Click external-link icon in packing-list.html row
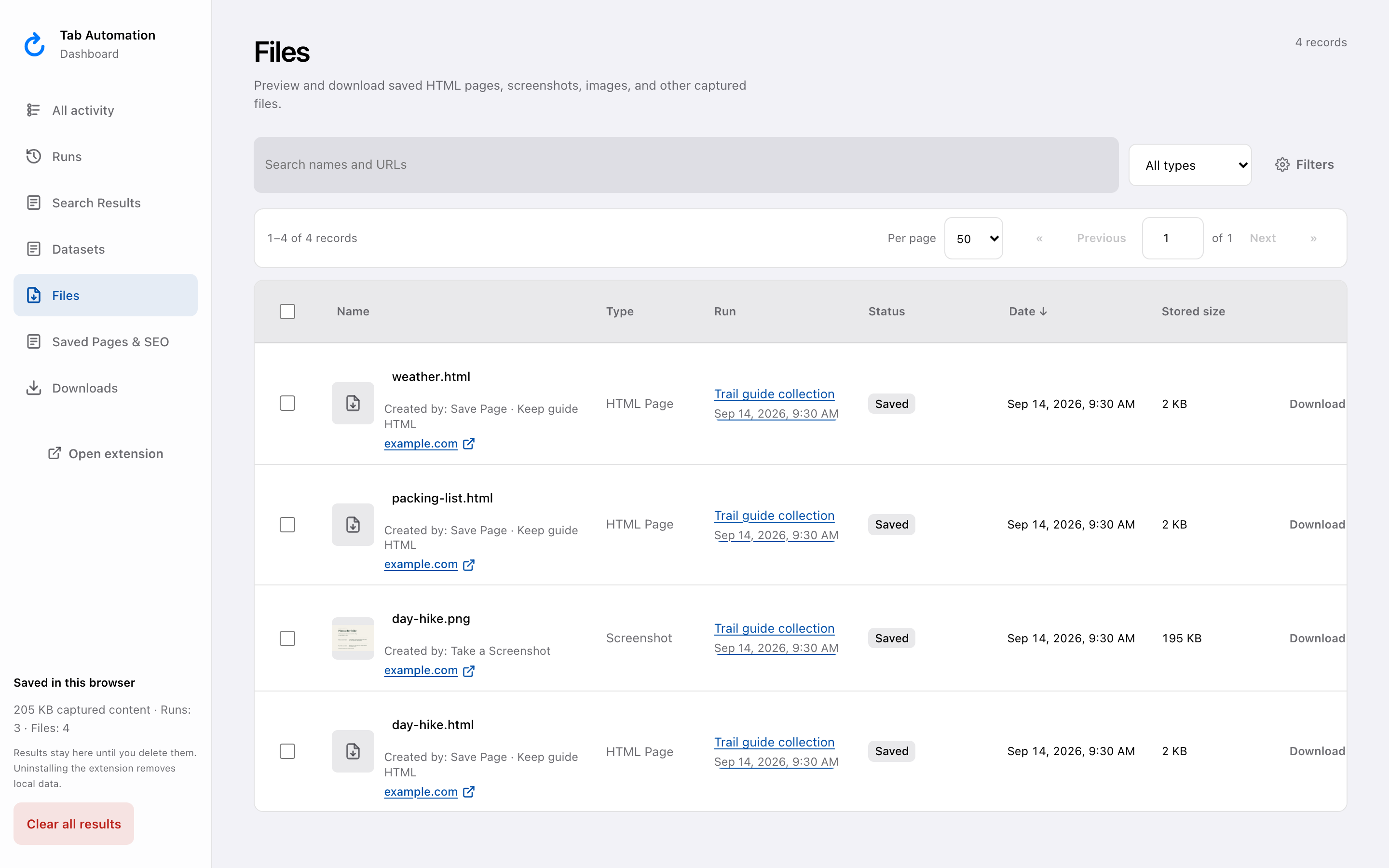 coord(469,565)
